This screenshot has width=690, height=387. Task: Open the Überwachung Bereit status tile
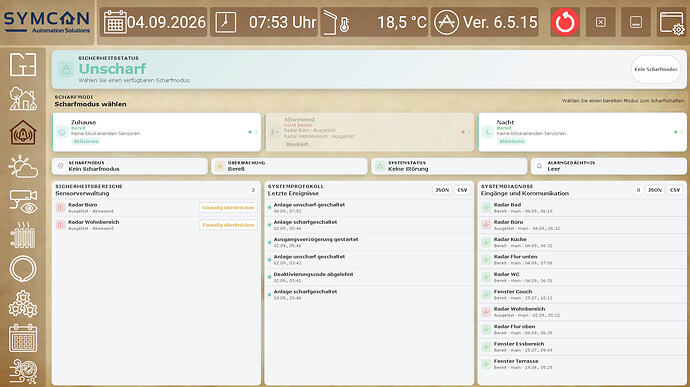[x=290, y=166]
